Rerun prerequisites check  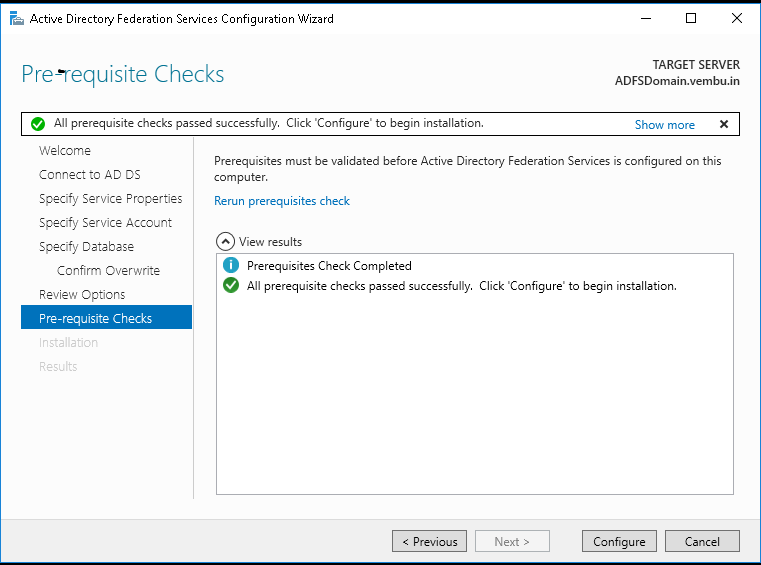[282, 201]
